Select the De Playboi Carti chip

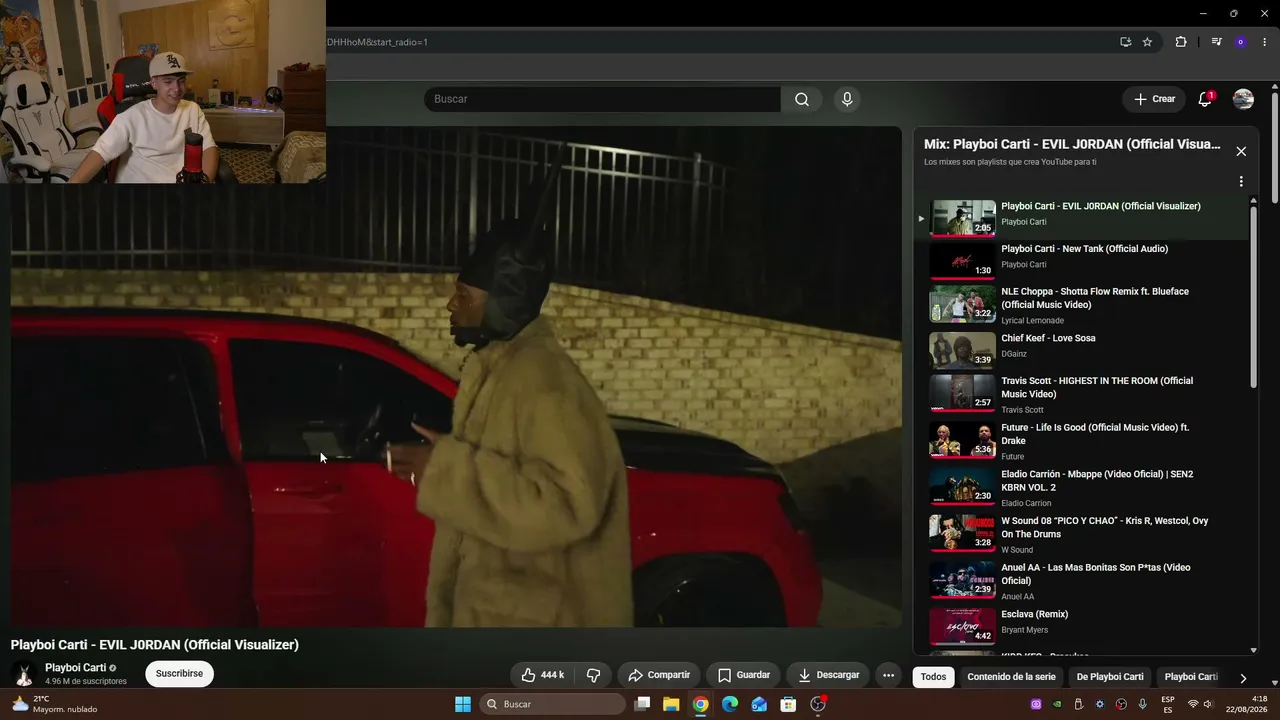coord(1110,677)
